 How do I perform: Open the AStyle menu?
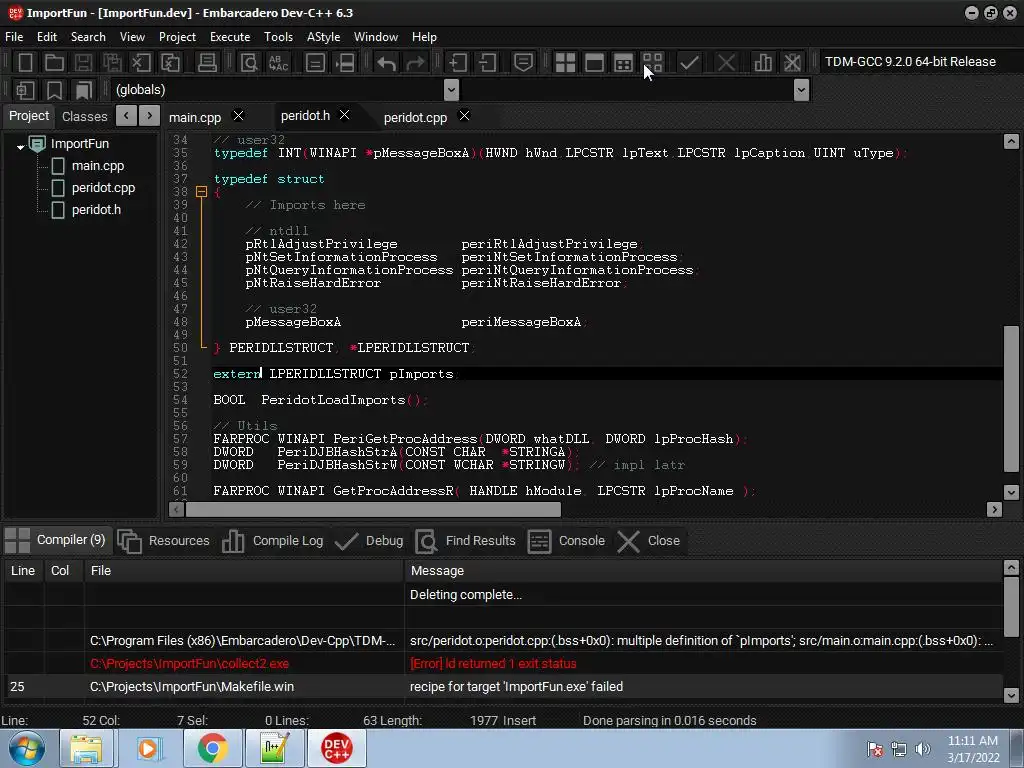click(323, 37)
